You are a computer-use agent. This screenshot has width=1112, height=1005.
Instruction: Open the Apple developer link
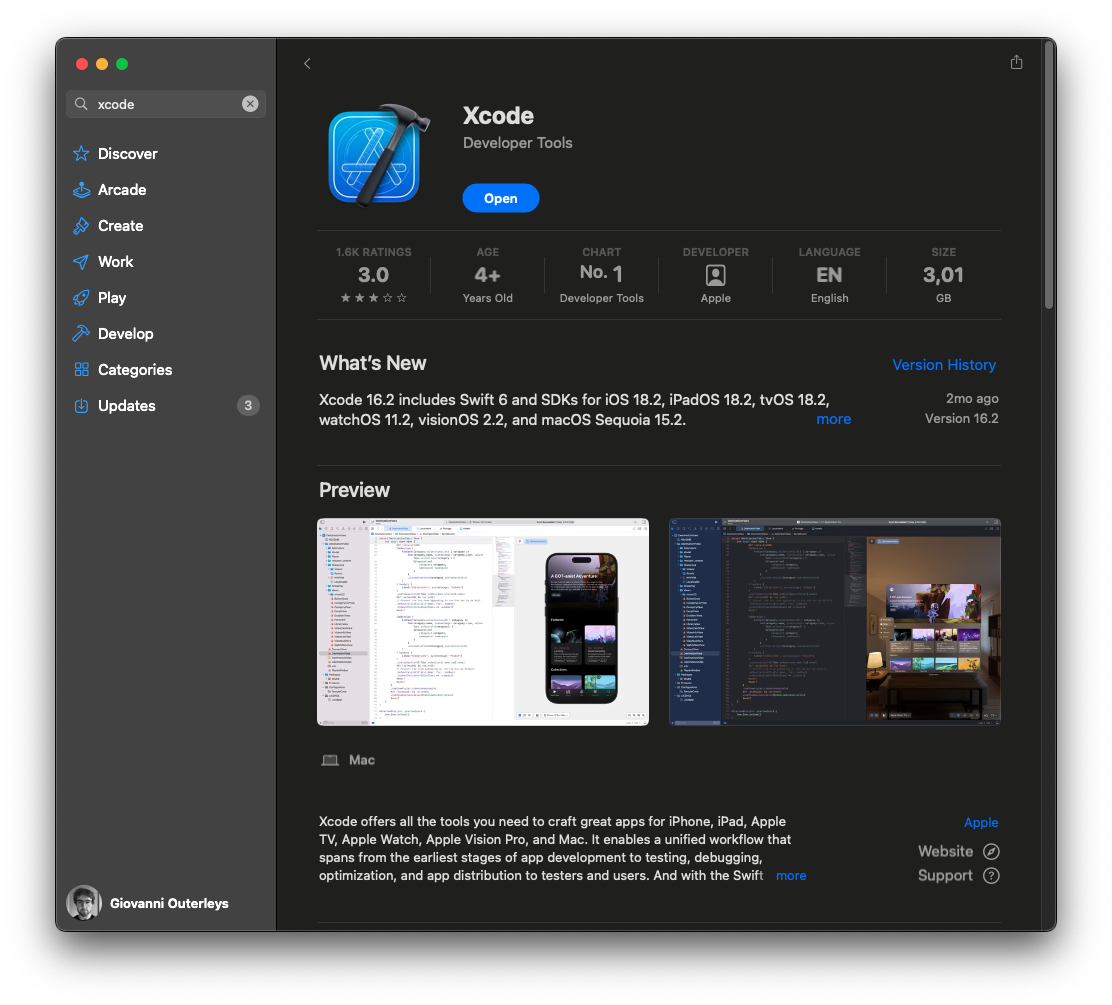tap(981, 823)
